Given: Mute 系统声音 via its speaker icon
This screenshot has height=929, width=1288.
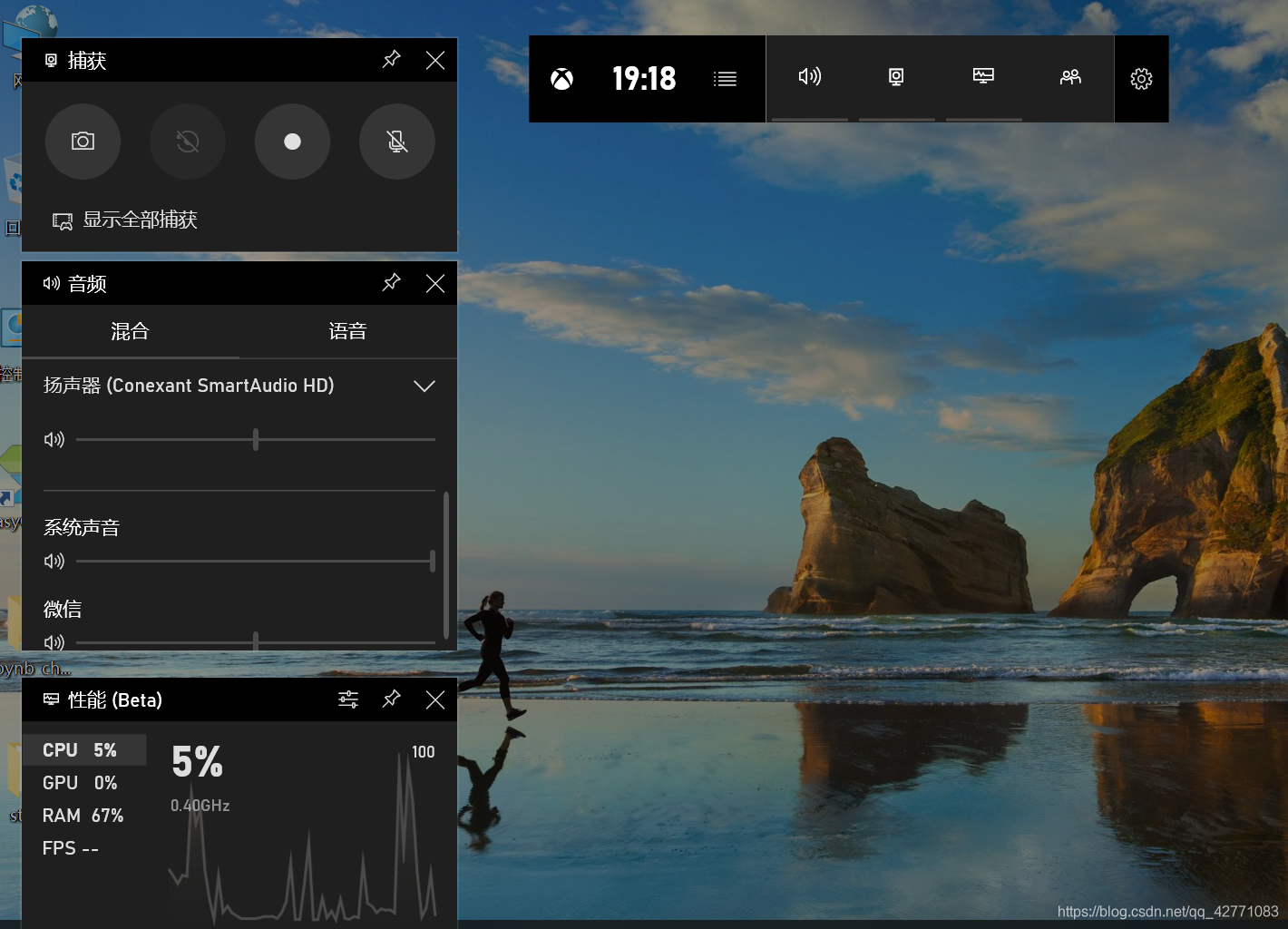Looking at the screenshot, I should coord(54,562).
